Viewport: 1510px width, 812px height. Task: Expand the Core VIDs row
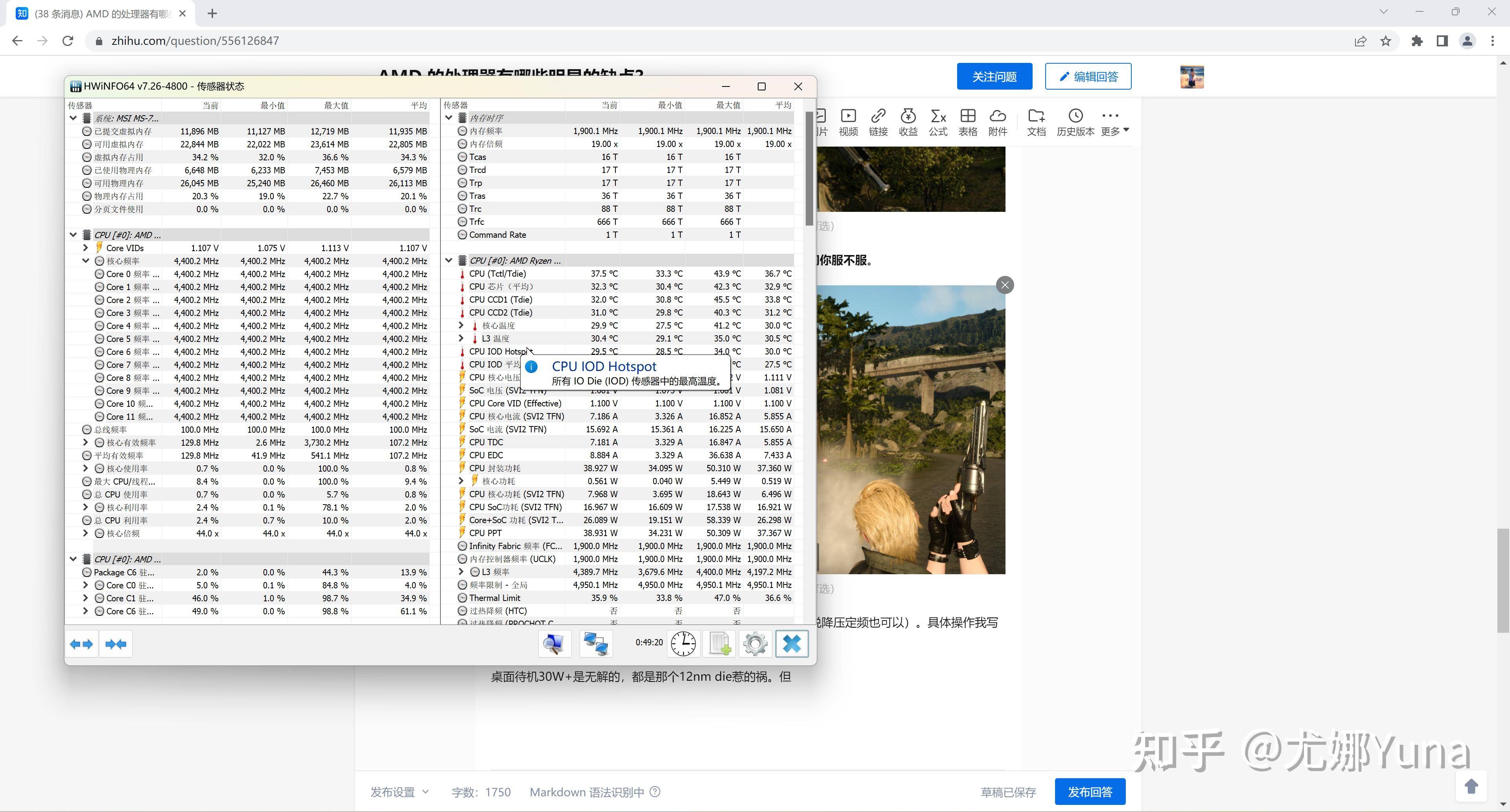[x=86, y=248]
